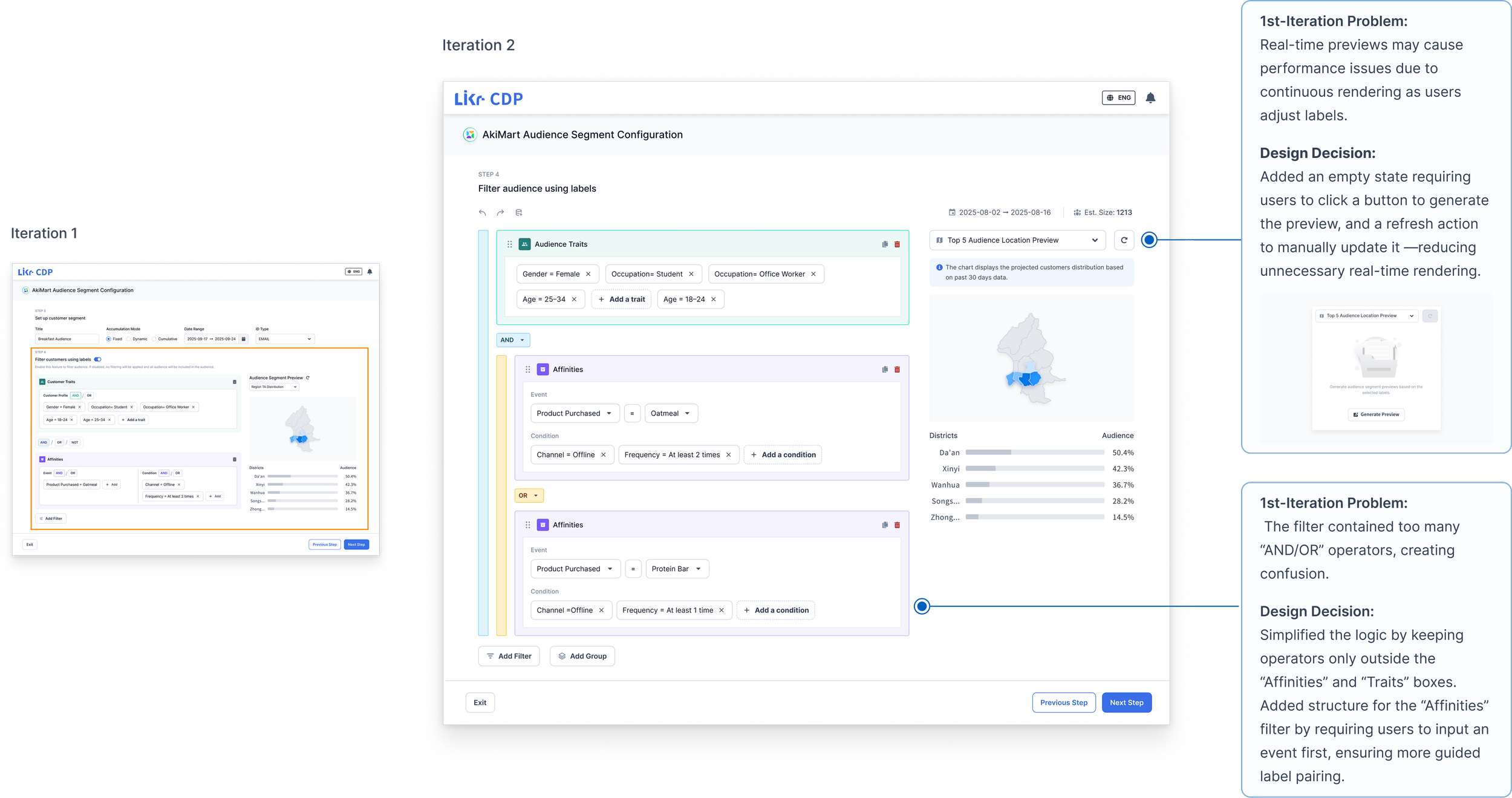Click the Generate Preview button in the callout

(x=1376, y=414)
